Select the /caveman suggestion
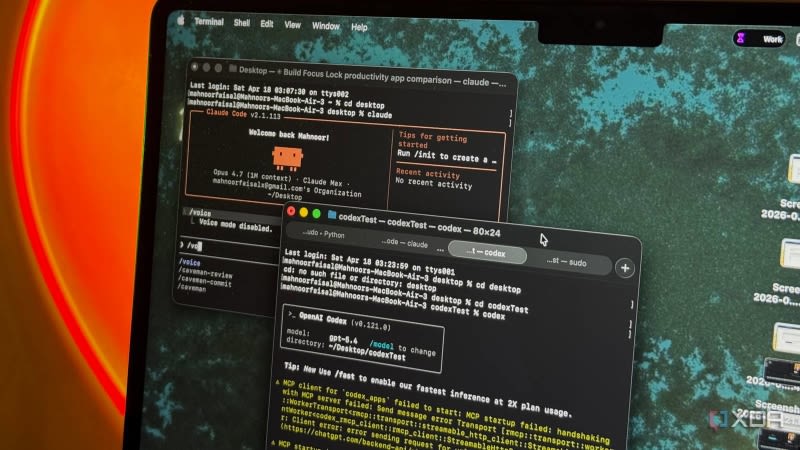The height and width of the screenshot is (450, 800). pos(191,288)
